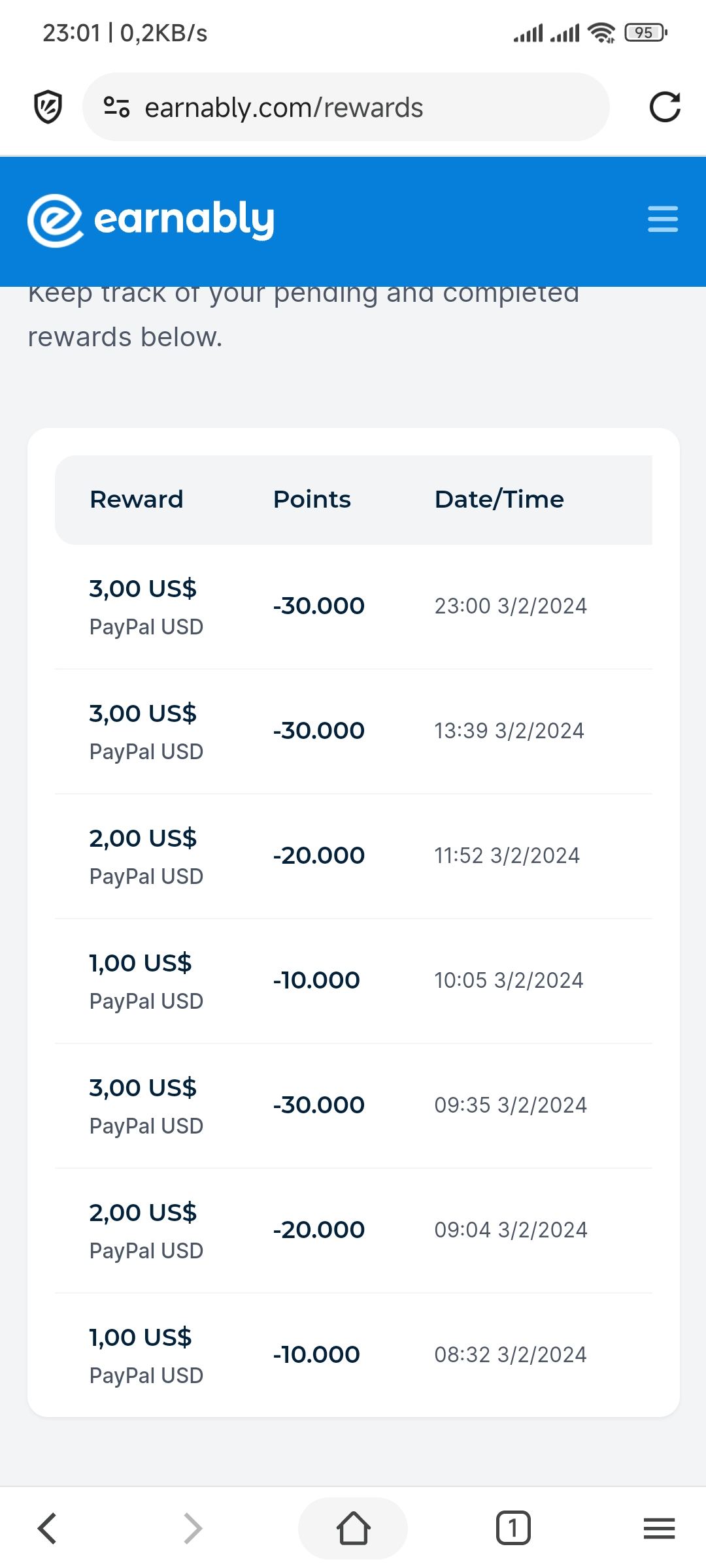The image size is (706, 1568).
Task: Open site settings icon in address bar
Action: point(117,107)
